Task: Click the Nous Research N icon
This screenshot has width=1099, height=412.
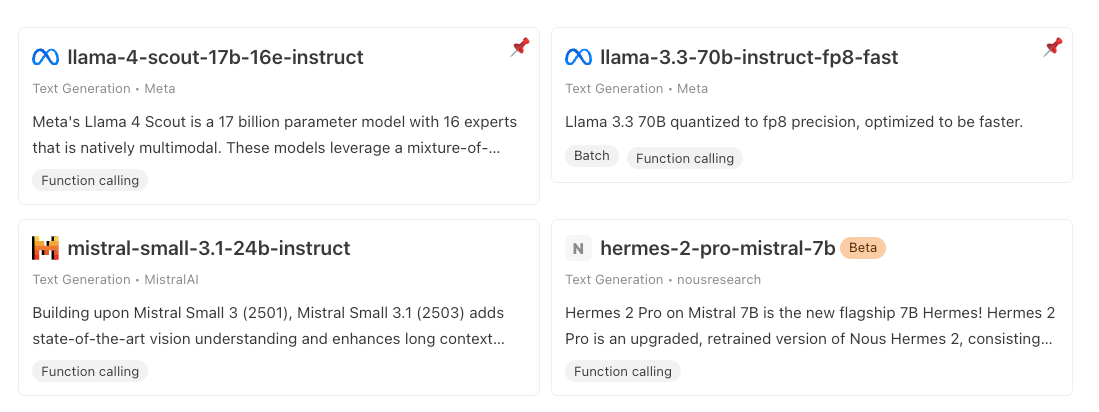Action: click(x=578, y=248)
